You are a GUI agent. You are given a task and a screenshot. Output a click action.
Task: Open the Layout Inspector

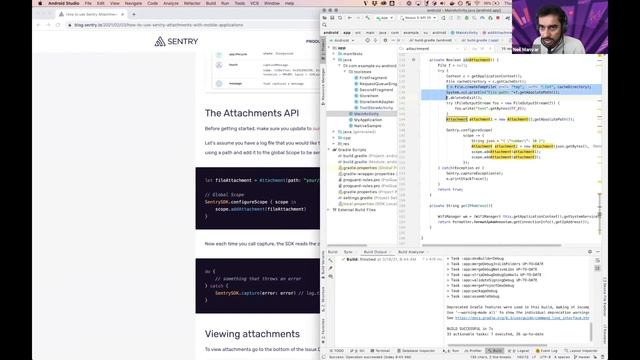point(581,351)
